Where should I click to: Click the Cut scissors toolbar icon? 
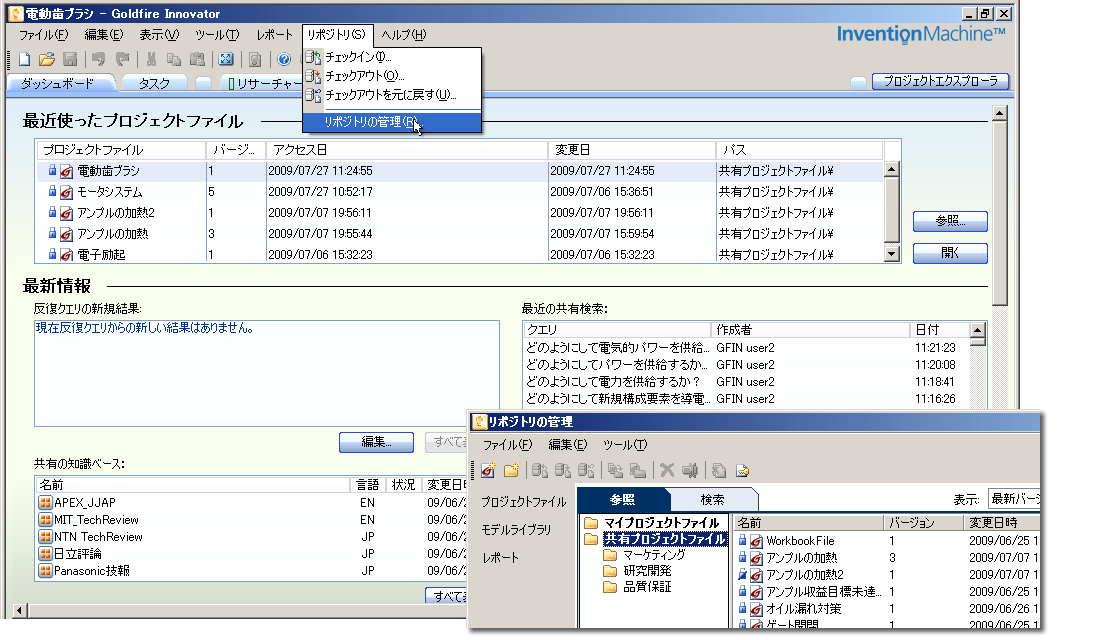[x=151, y=60]
